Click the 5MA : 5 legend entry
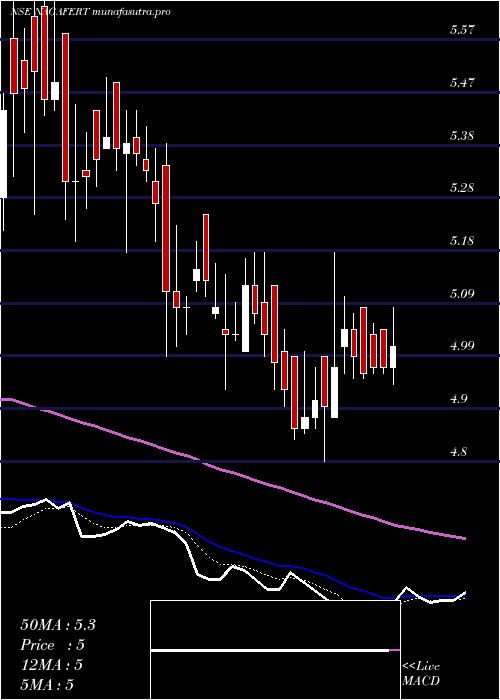Image resolution: width=500 pixels, height=700 pixels. click(47, 685)
